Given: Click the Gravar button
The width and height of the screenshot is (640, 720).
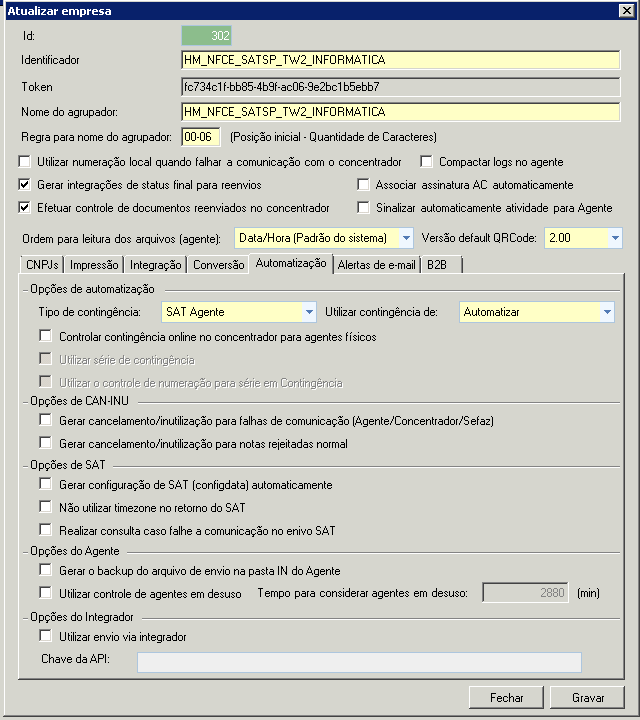Looking at the screenshot, I should 587,697.
